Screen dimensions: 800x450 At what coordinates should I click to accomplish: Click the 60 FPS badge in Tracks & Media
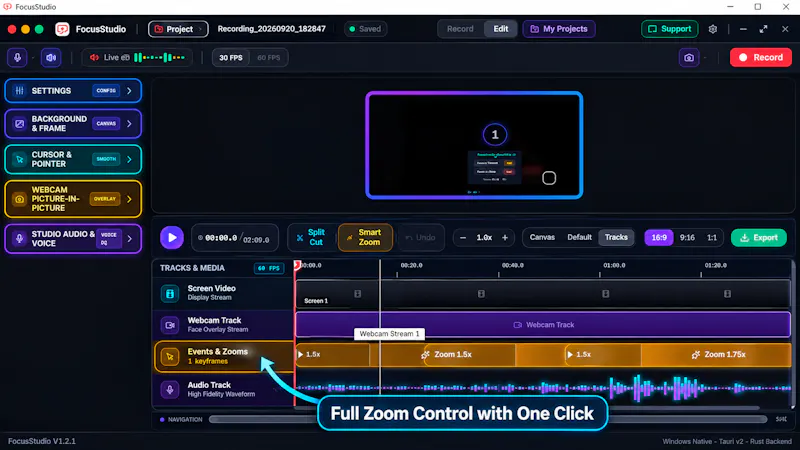(269, 268)
